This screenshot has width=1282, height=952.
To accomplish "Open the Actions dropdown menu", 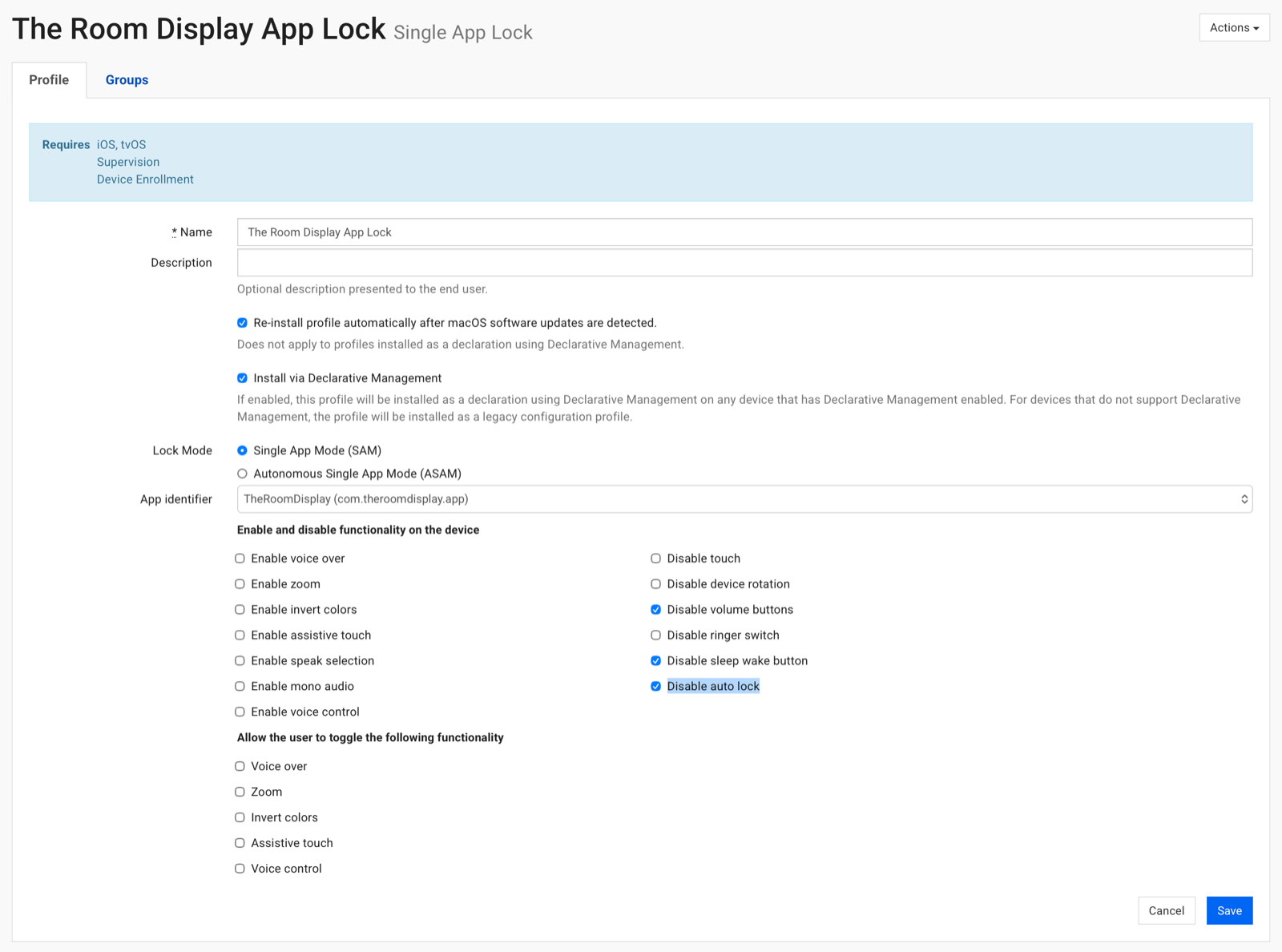I will [1234, 27].
